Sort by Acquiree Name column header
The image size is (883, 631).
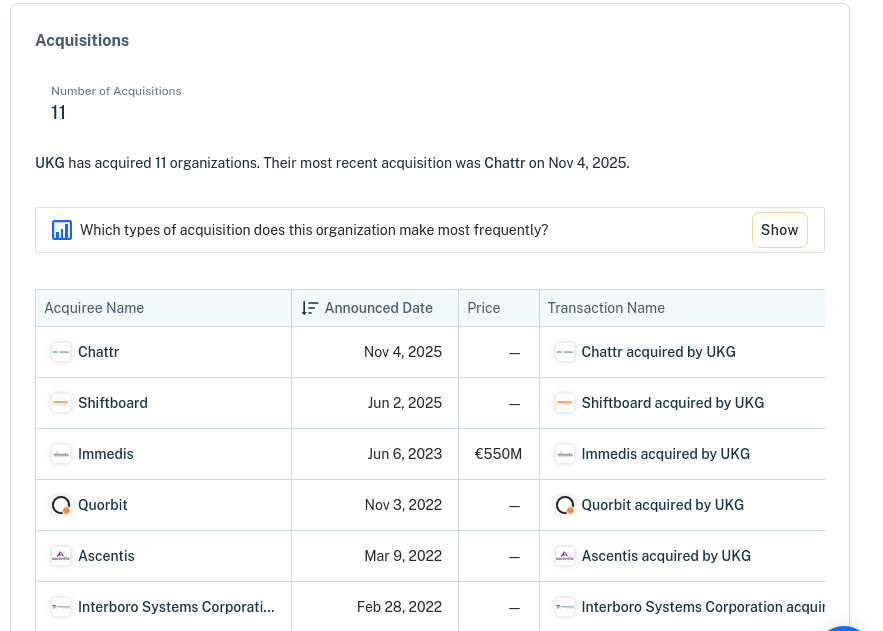click(x=94, y=308)
